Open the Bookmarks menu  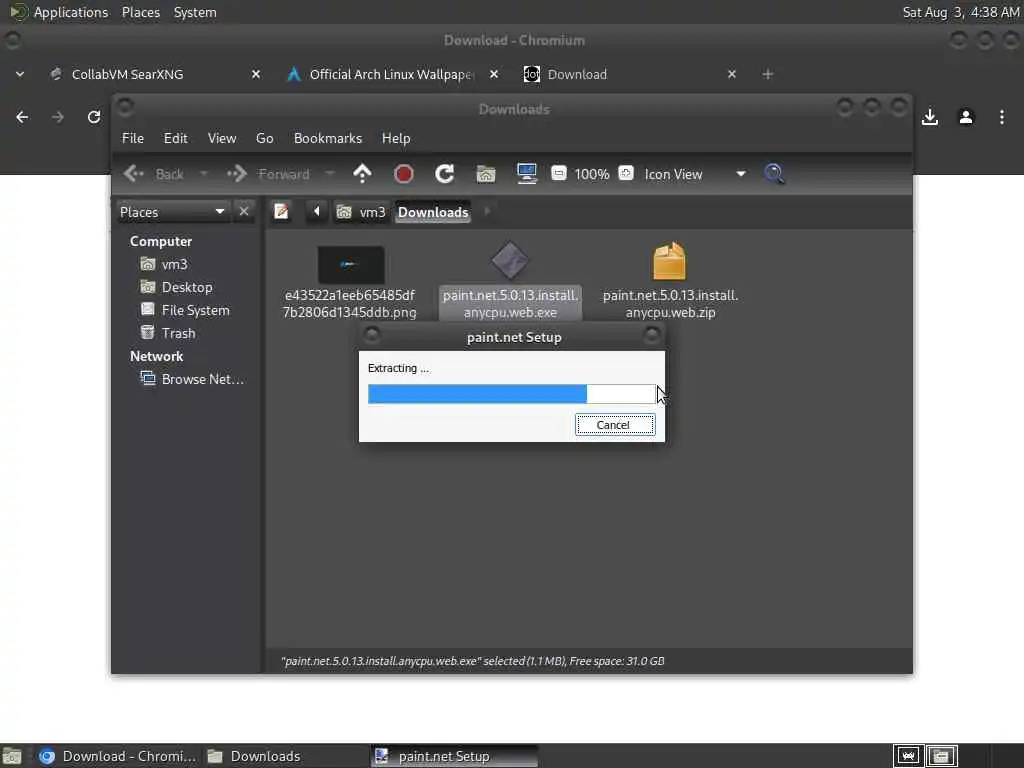point(328,138)
